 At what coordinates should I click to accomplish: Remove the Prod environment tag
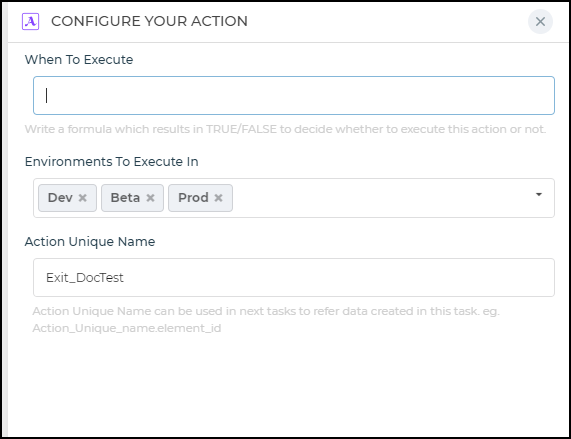pos(218,198)
